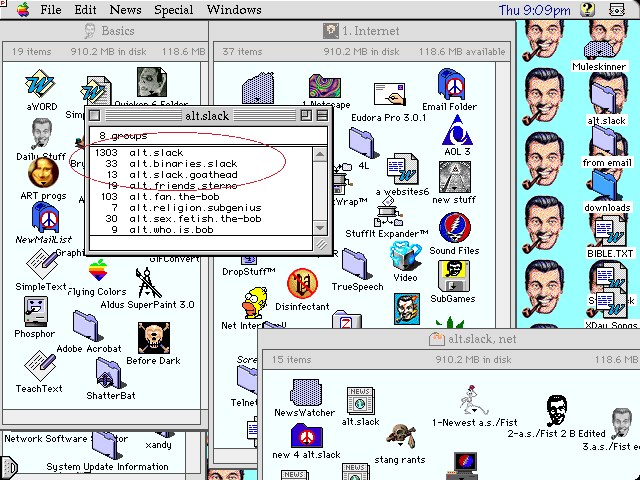This screenshot has width=640, height=480.
Task: Select the alt.slack.goathead group row
Action: (201, 175)
